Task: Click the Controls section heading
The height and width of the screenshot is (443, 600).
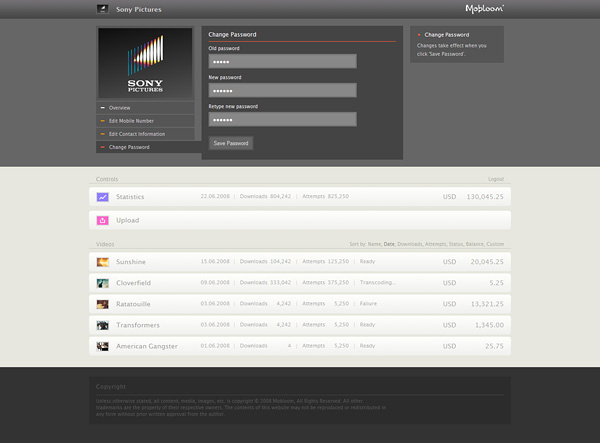Action: (x=107, y=179)
